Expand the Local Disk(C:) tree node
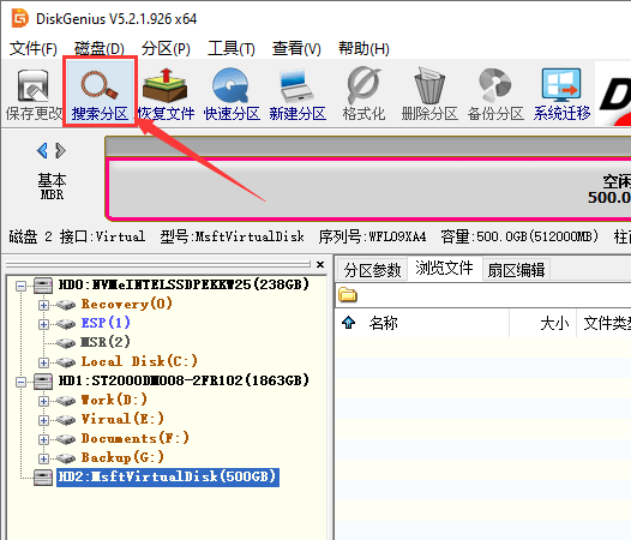The width and height of the screenshot is (633, 549). click(44, 363)
